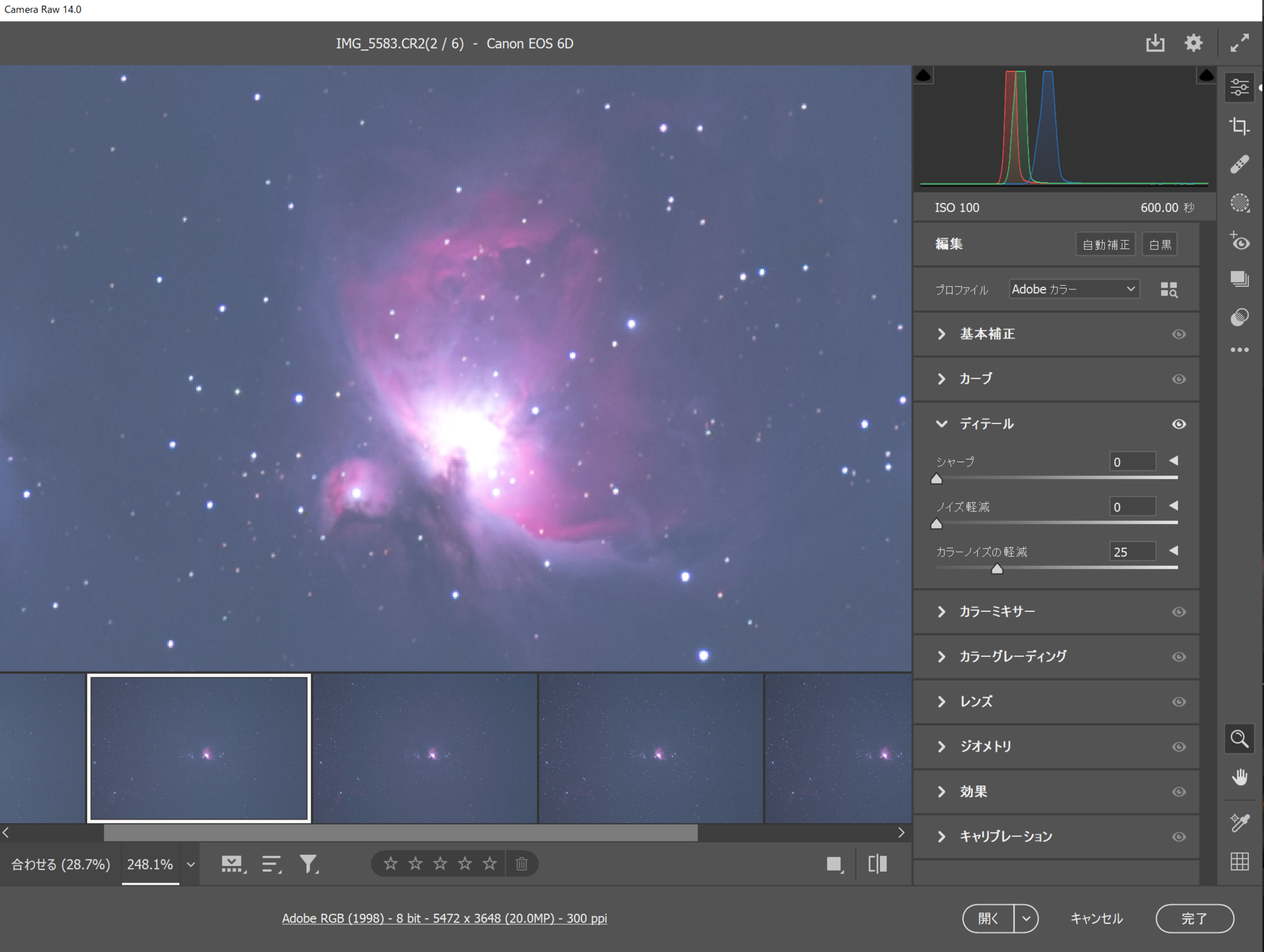Collapse the ディテール panel
This screenshot has width=1264, height=952.
pos(942,424)
